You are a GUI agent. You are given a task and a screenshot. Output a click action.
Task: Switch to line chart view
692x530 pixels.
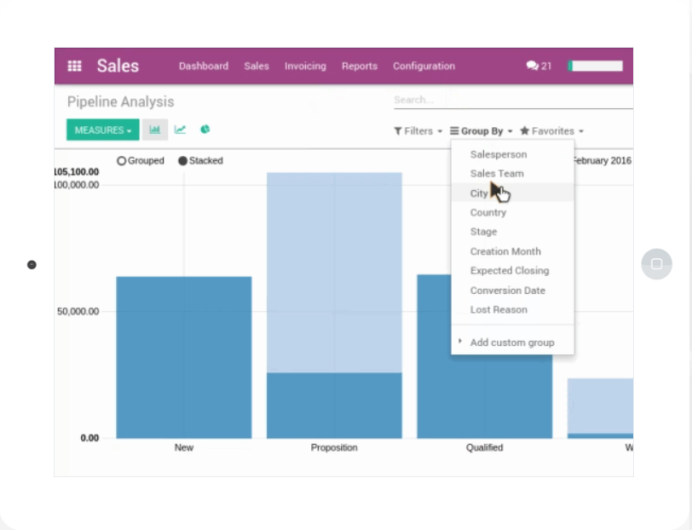click(180, 130)
